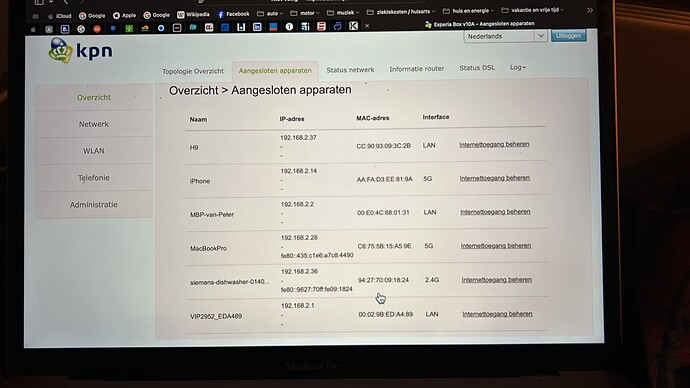Image resolution: width=690 pixels, height=388 pixels.
Task: Select WLAN in the sidebar
Action: (x=94, y=151)
